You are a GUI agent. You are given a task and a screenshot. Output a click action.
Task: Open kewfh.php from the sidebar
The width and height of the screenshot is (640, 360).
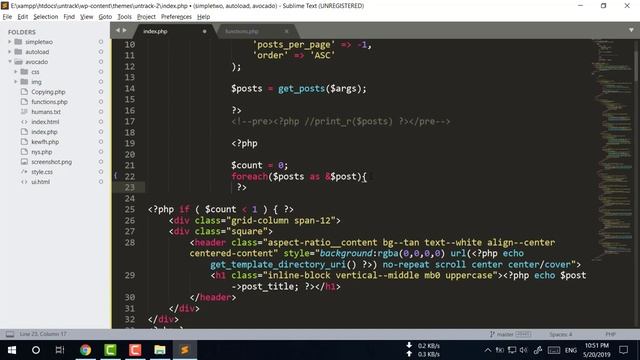[45, 142]
